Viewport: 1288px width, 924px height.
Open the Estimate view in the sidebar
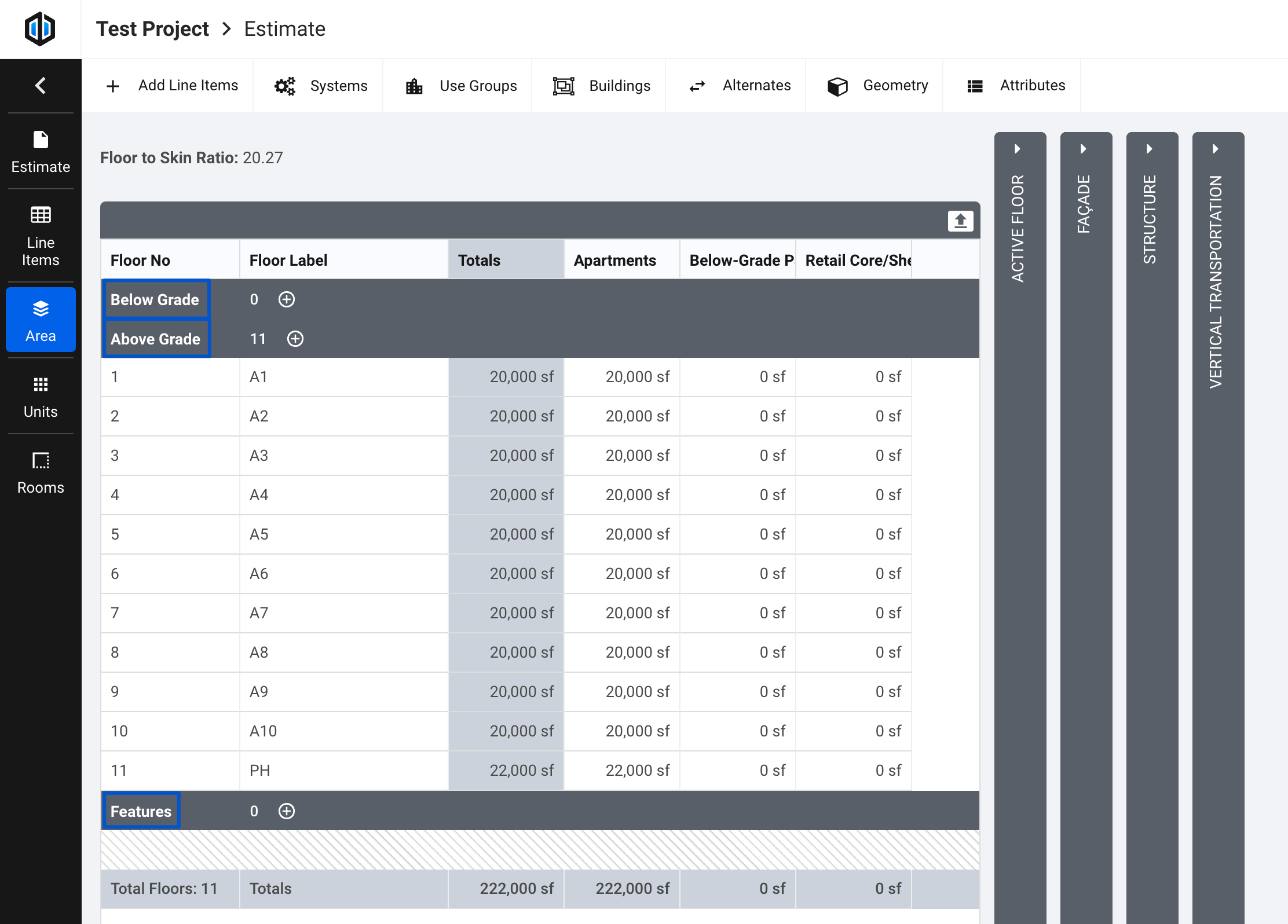(40, 152)
